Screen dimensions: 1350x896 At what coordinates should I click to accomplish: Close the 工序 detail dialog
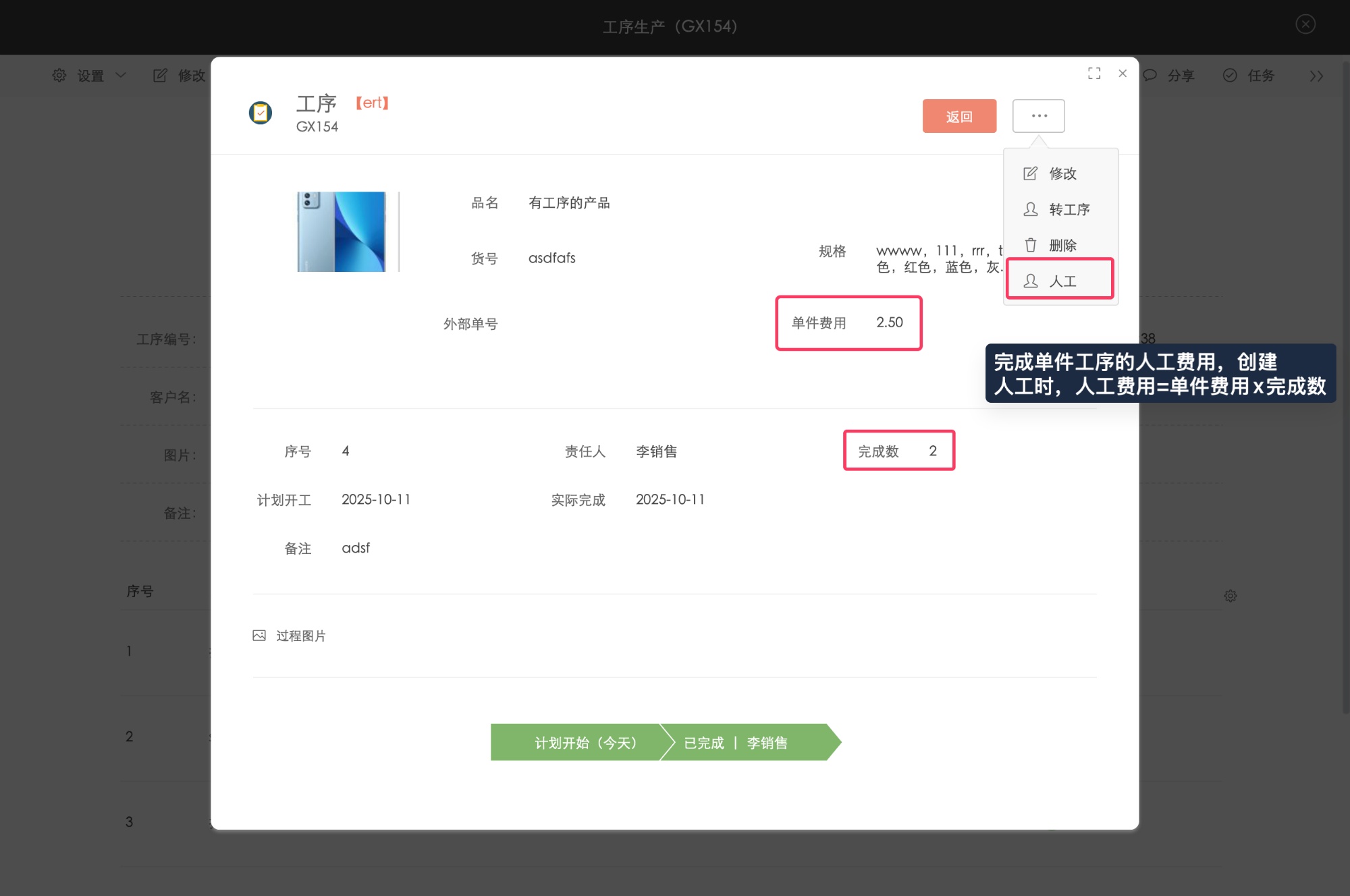pyautogui.click(x=1123, y=74)
